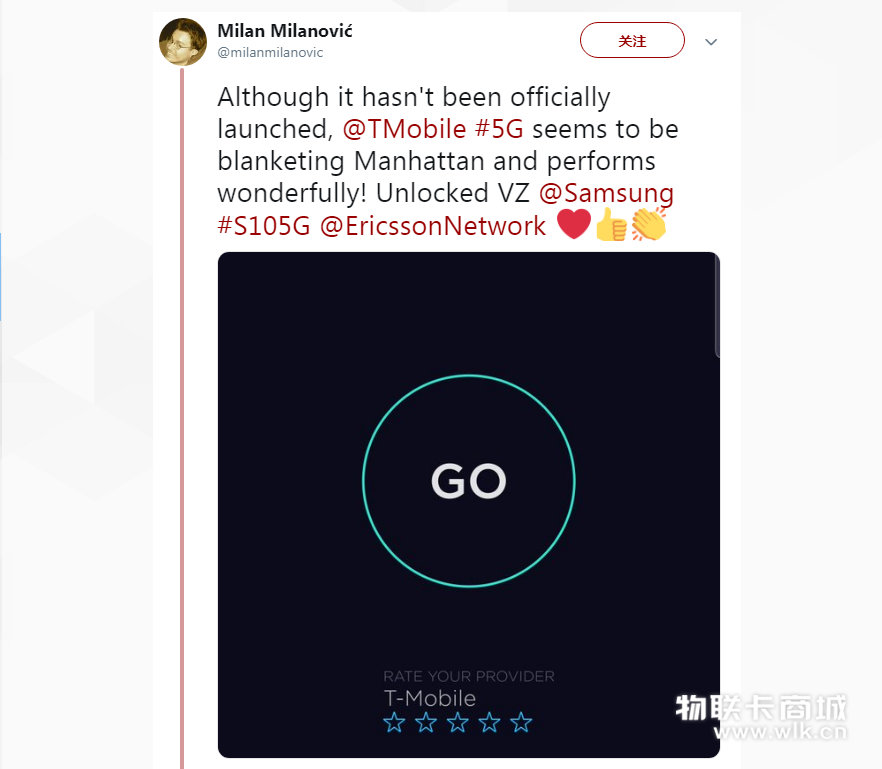Open the @milanmilanovic handle link
This screenshot has height=769, width=882.
click(271, 52)
